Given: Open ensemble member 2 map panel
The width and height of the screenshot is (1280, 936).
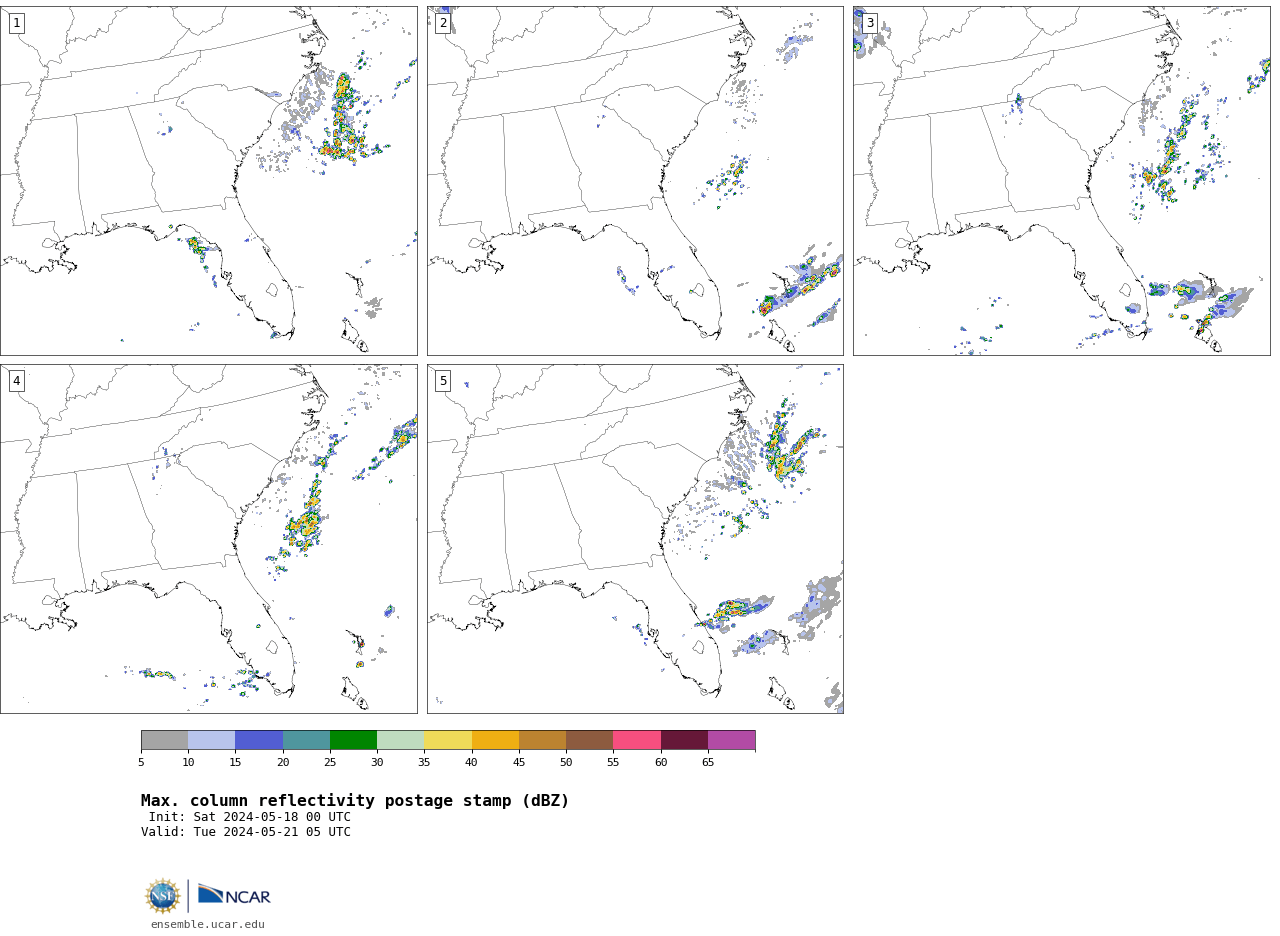Looking at the screenshot, I should point(635,181).
